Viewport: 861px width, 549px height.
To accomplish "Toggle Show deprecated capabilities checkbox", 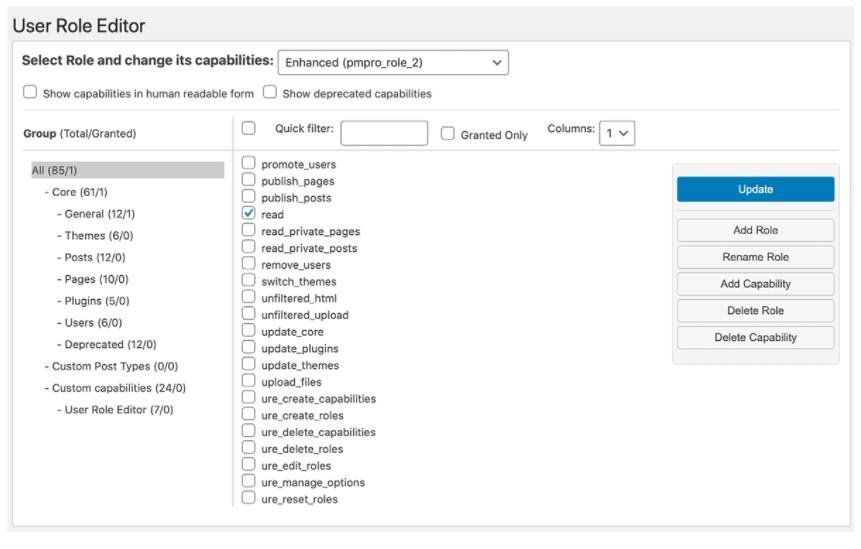I will pos(270,92).
